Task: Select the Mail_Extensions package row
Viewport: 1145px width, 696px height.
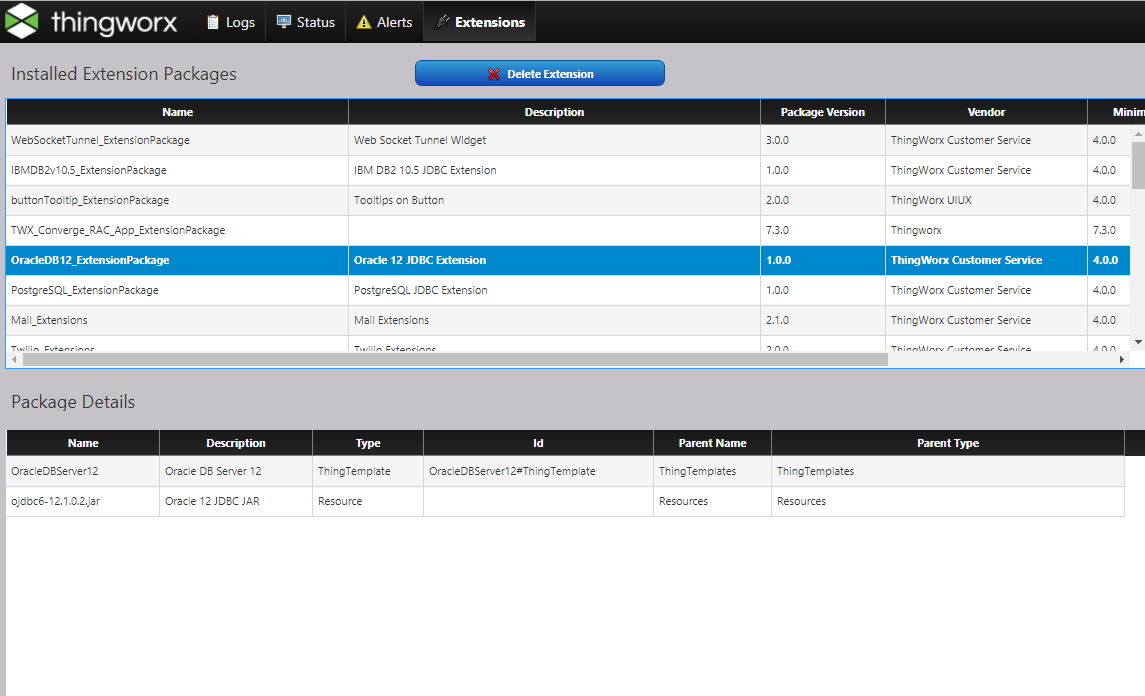Action: tap(568, 320)
